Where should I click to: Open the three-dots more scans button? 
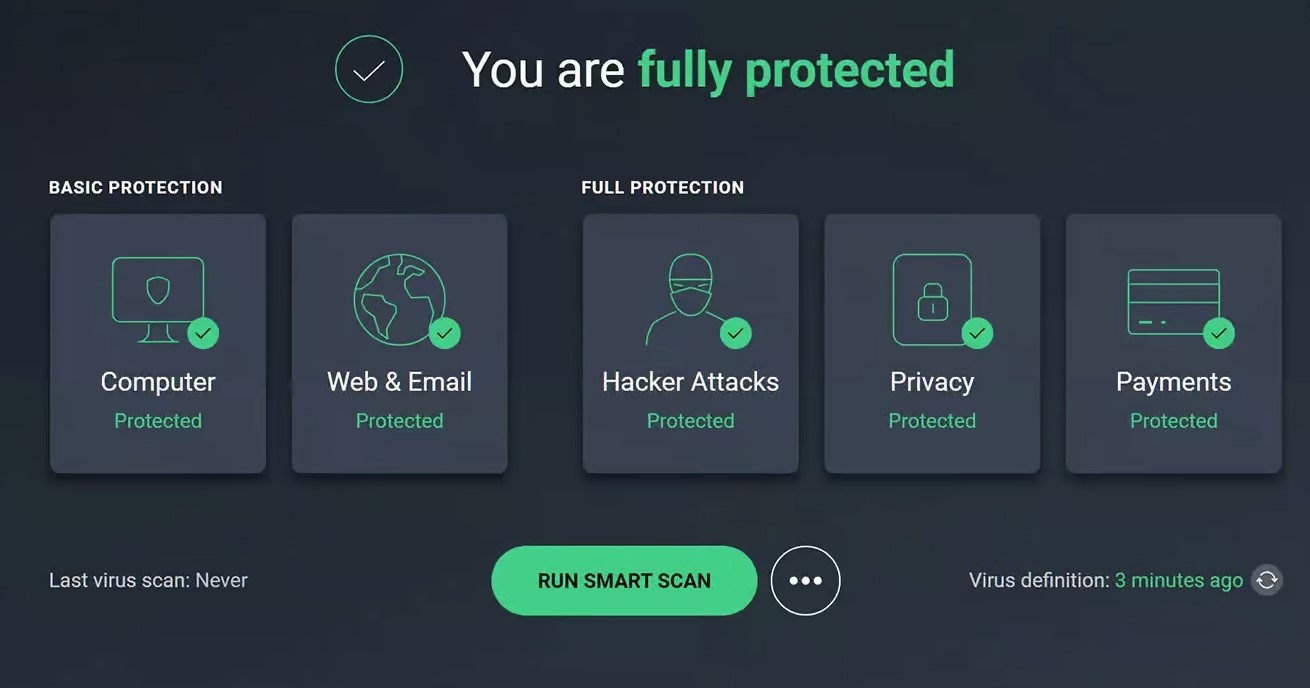click(805, 580)
